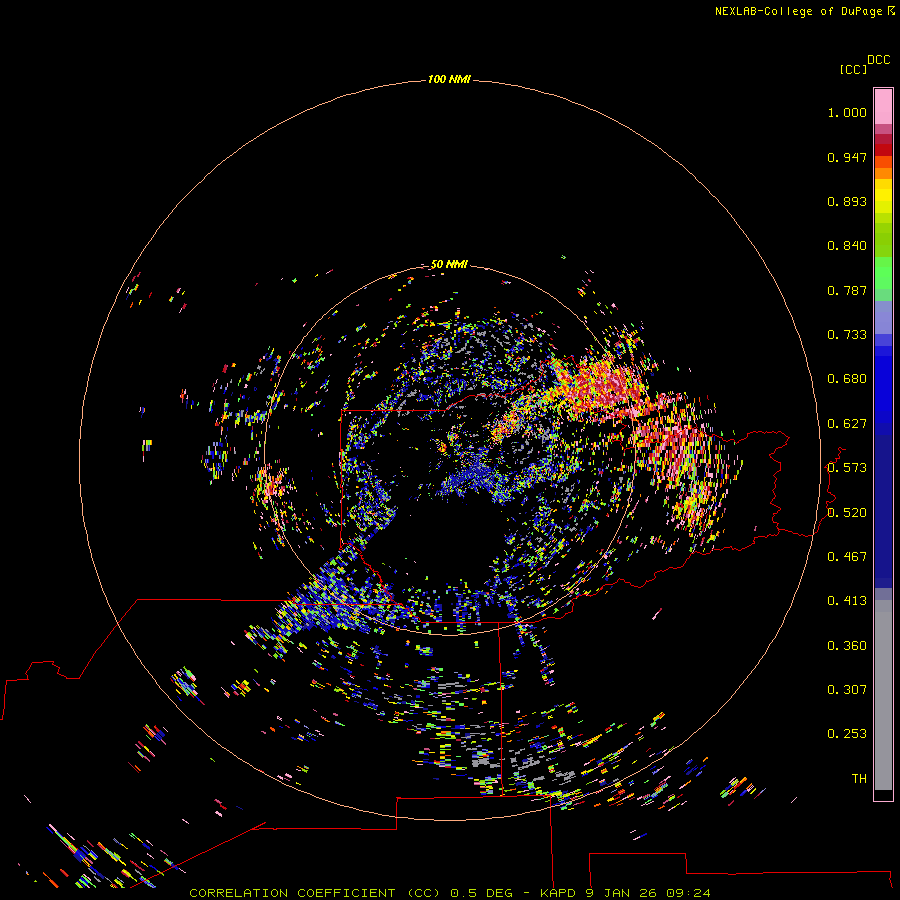Image resolution: width=900 pixels, height=900 pixels.
Task: Click the NEXLAB-College of DuPage label
Action: click(804, 11)
